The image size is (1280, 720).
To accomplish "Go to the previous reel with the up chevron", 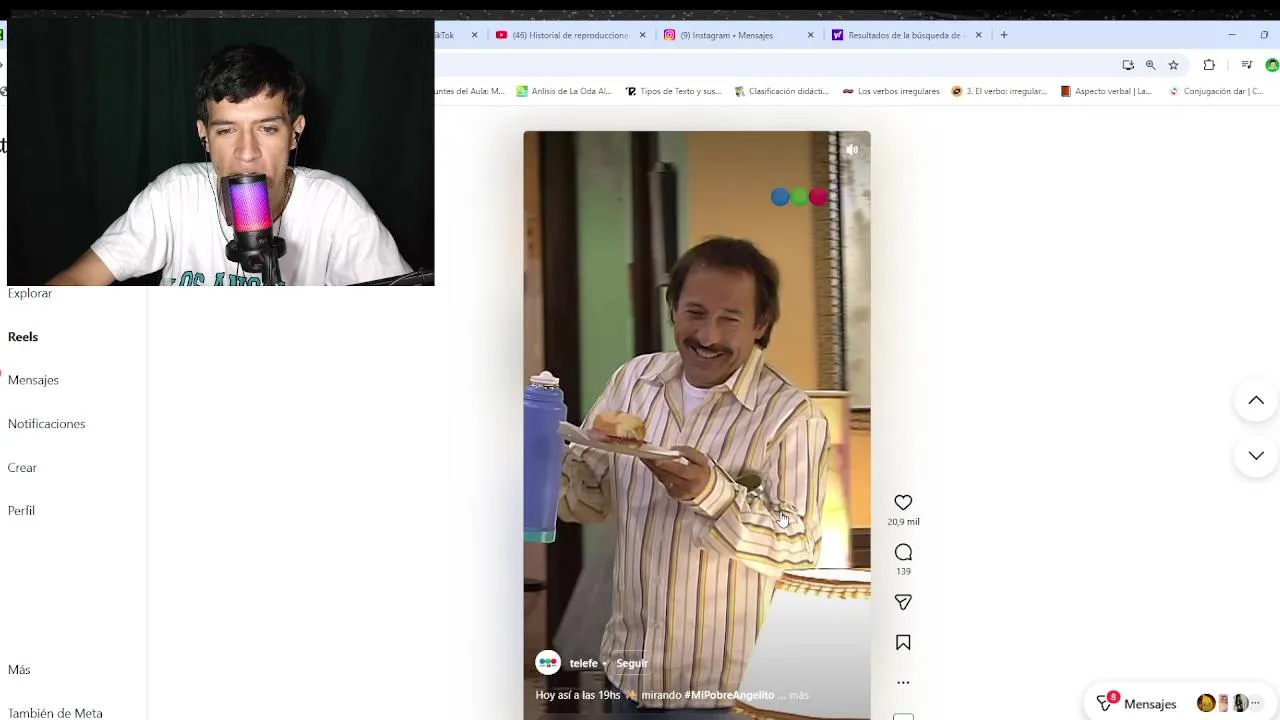I will (x=1256, y=400).
